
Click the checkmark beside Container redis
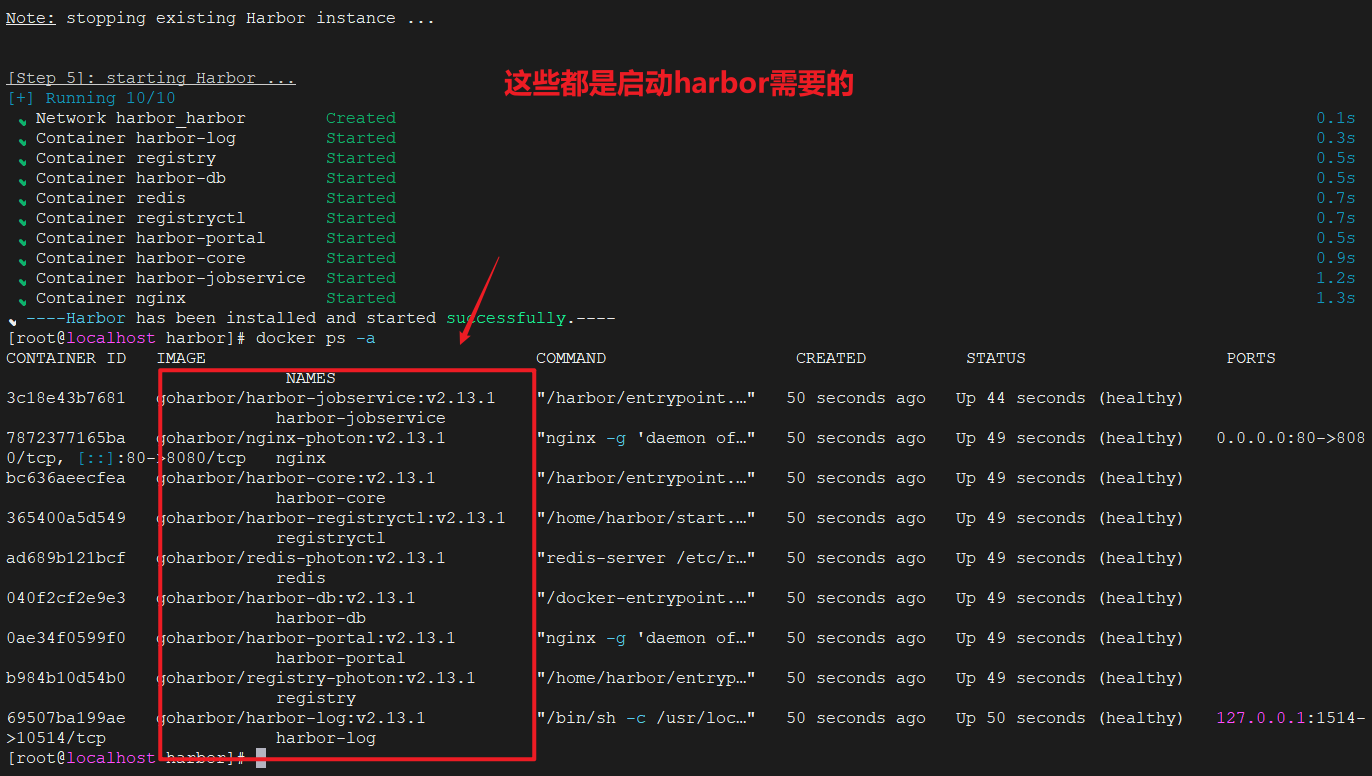(22, 200)
